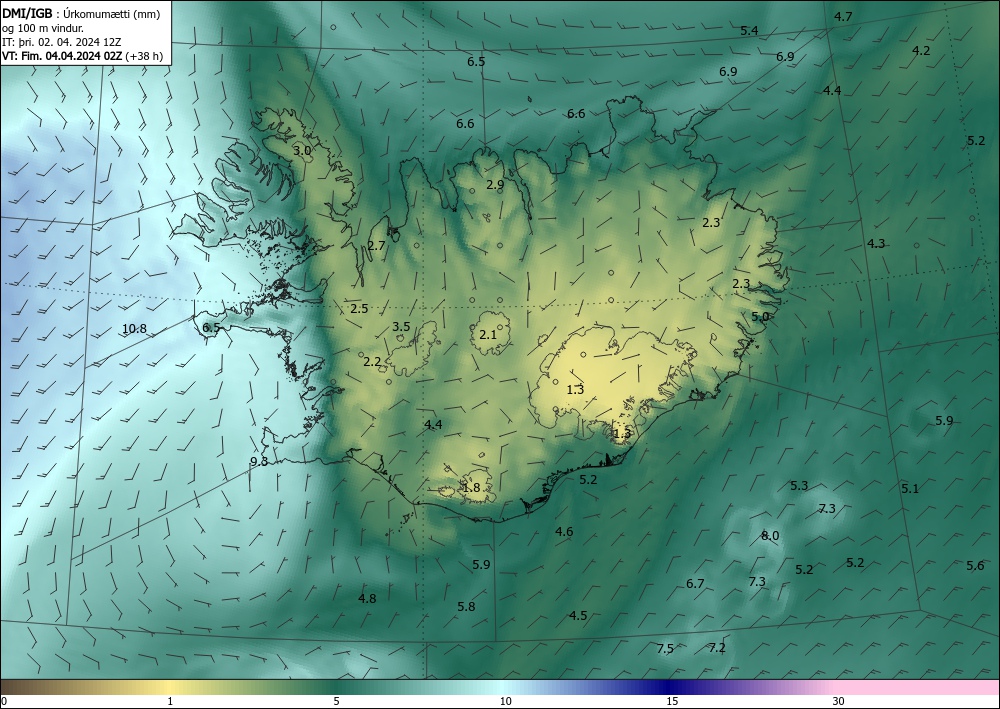Click the 5.4 value on the northern sea

pyautogui.click(x=749, y=31)
